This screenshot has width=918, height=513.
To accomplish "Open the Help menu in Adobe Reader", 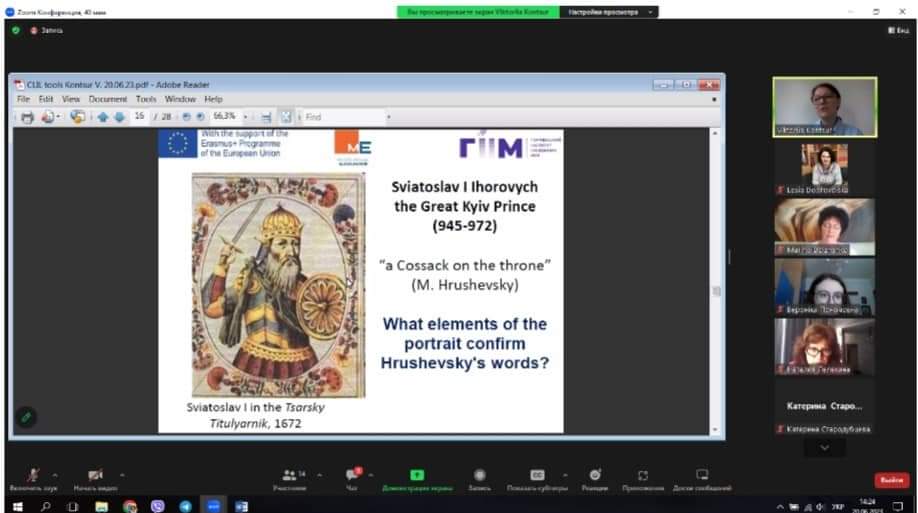I will tap(213, 99).
